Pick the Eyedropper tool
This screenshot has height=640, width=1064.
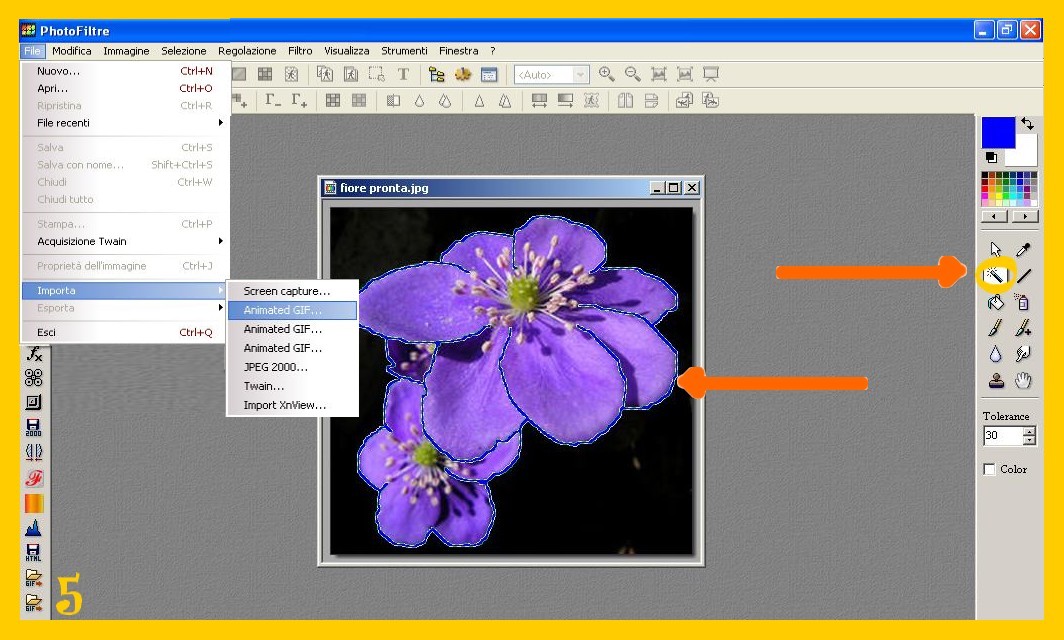tap(1023, 250)
